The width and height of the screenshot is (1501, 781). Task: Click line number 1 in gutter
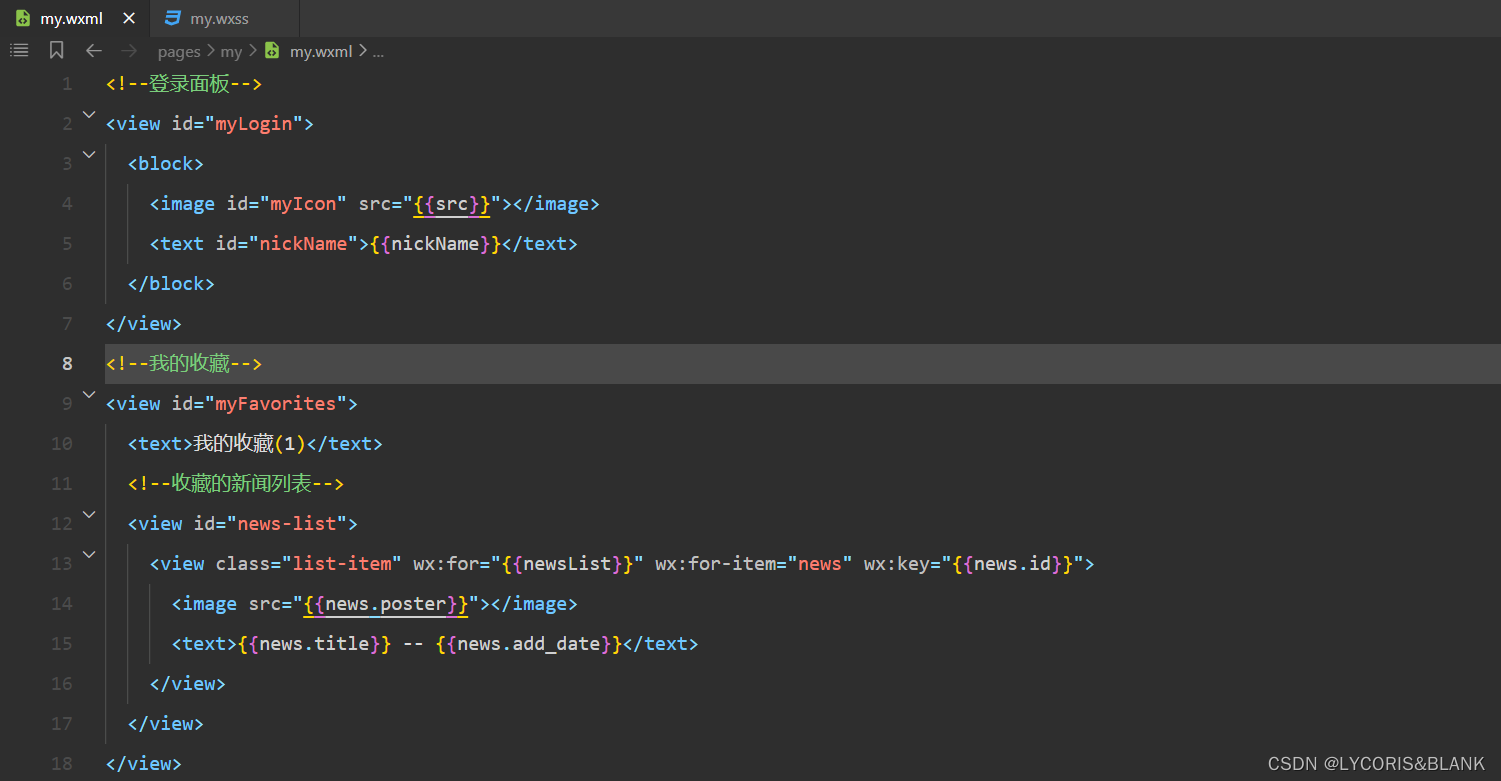[x=67, y=84]
